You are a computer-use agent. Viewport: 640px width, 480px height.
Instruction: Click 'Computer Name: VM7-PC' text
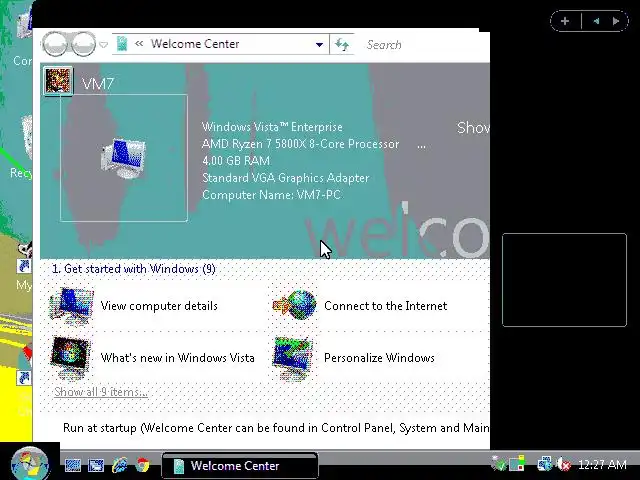[x=271, y=195]
